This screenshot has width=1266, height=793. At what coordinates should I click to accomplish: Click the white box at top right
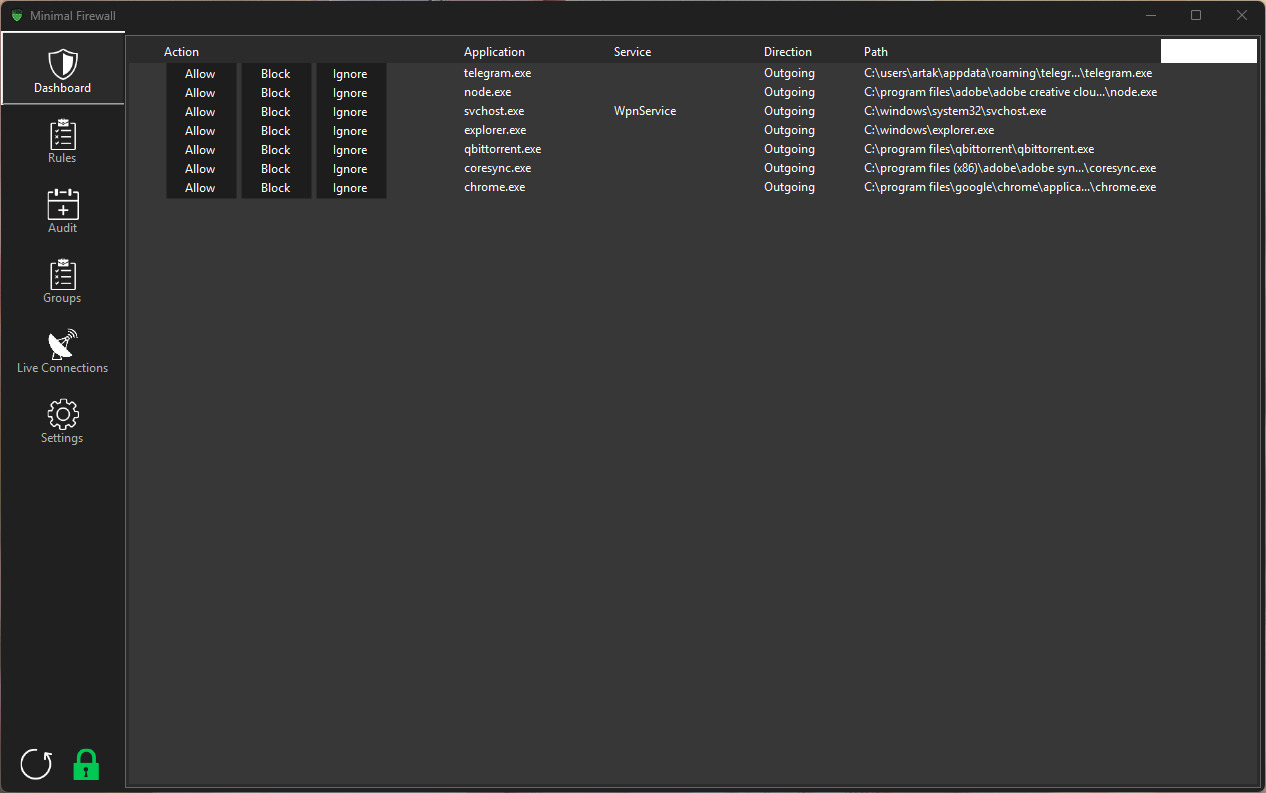1208,51
